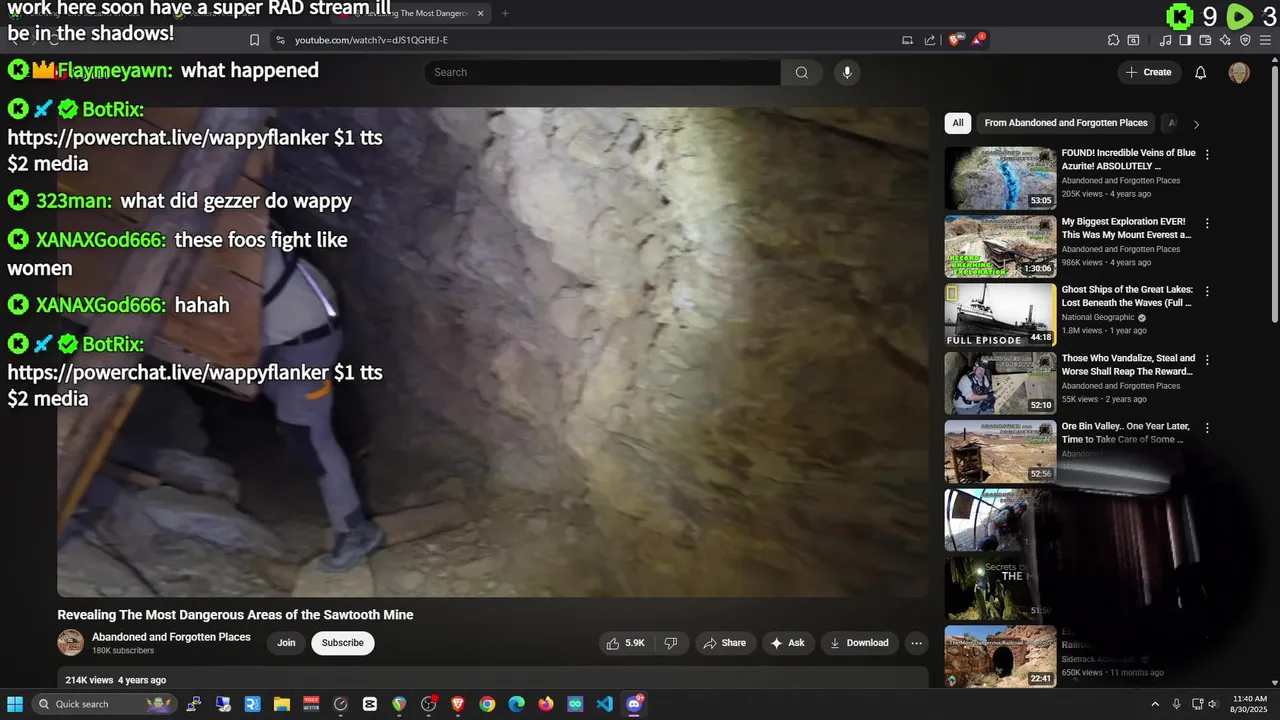The width and height of the screenshot is (1280, 720).
Task: Select 'From Abandoned and Forgotten Places' chip
Action: point(1066,123)
